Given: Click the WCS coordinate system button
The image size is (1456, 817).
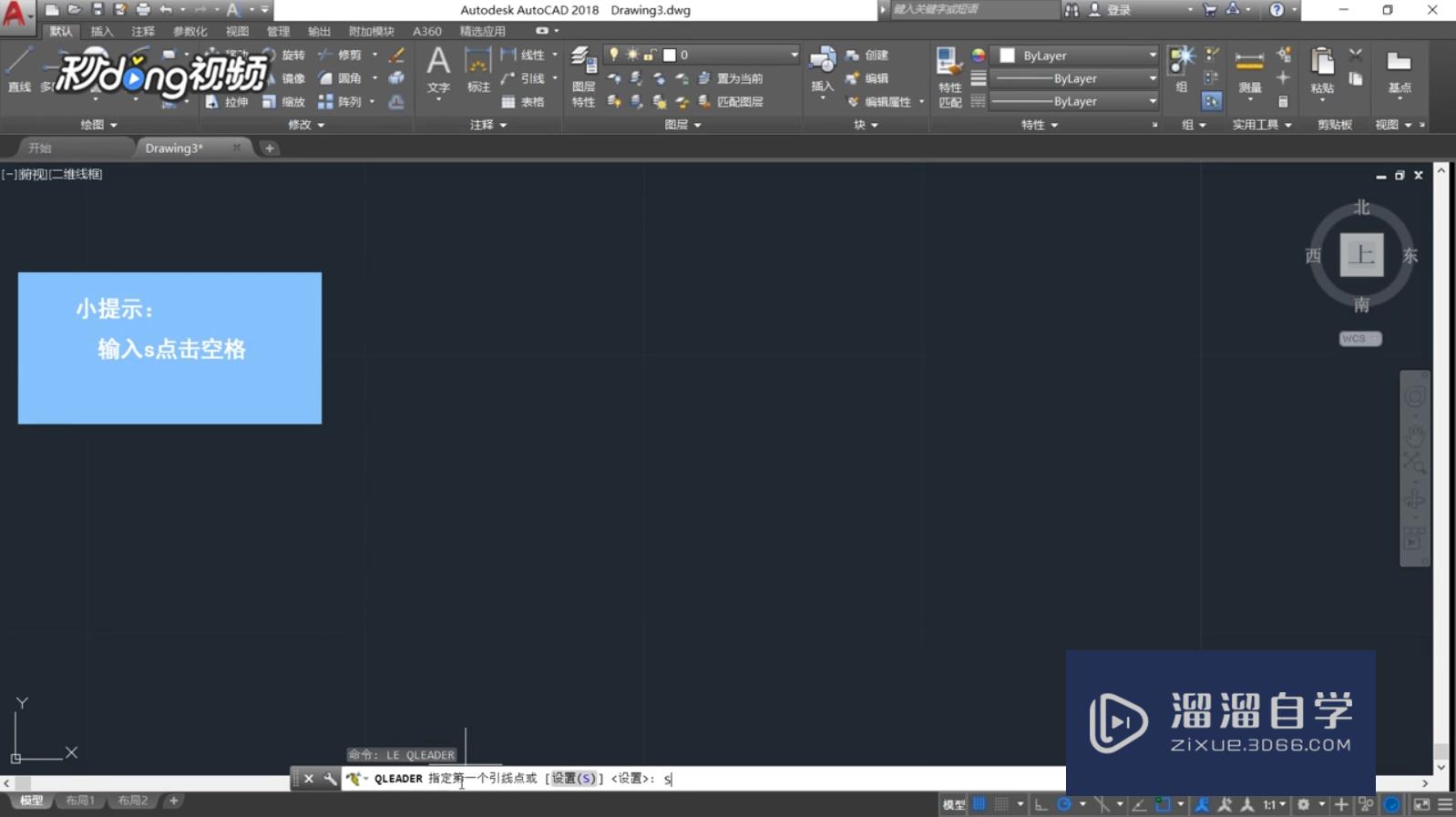Looking at the screenshot, I should coord(1359,339).
